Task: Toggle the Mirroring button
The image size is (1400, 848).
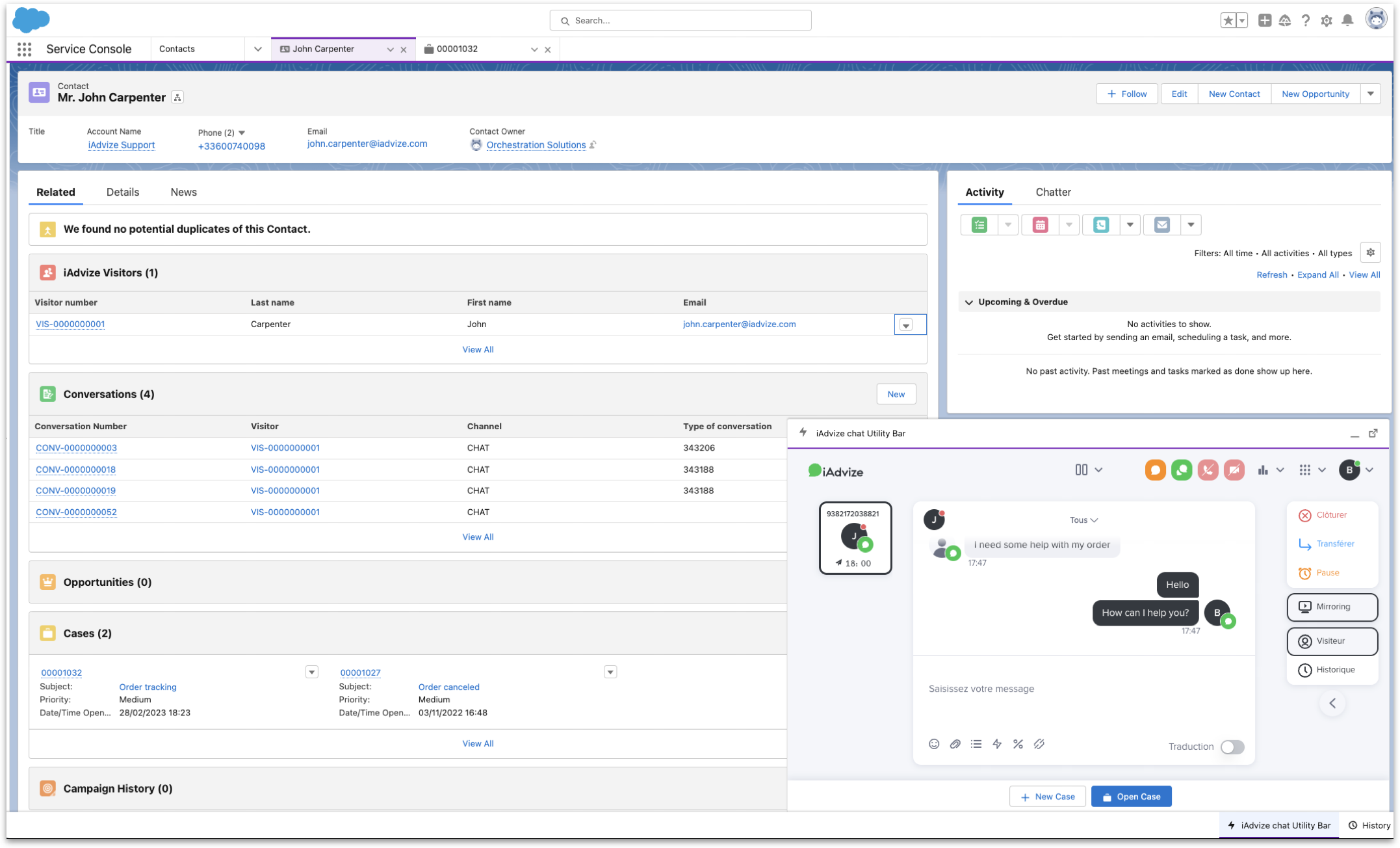Action: 1332,607
